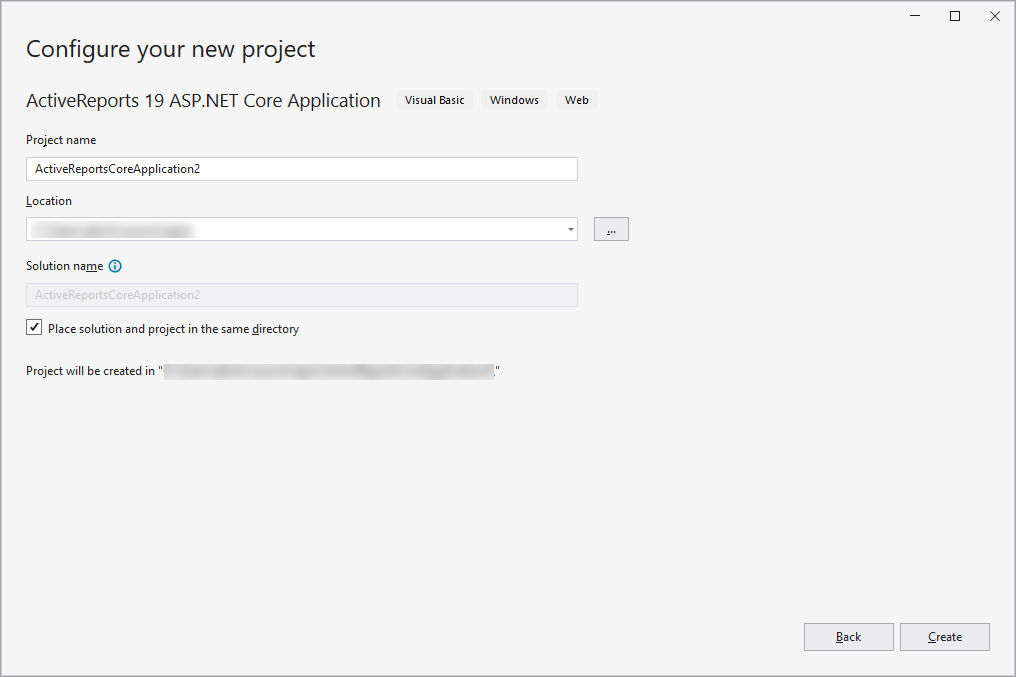Click the Visual Basic tag
Screen dimensions: 1016x677
click(435, 100)
